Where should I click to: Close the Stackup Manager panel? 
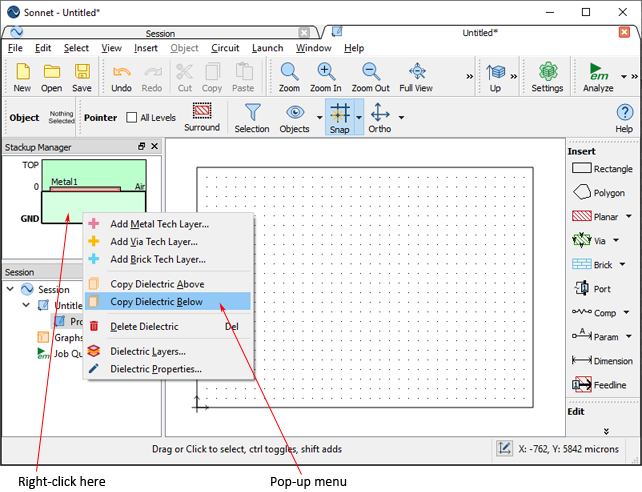[x=154, y=146]
